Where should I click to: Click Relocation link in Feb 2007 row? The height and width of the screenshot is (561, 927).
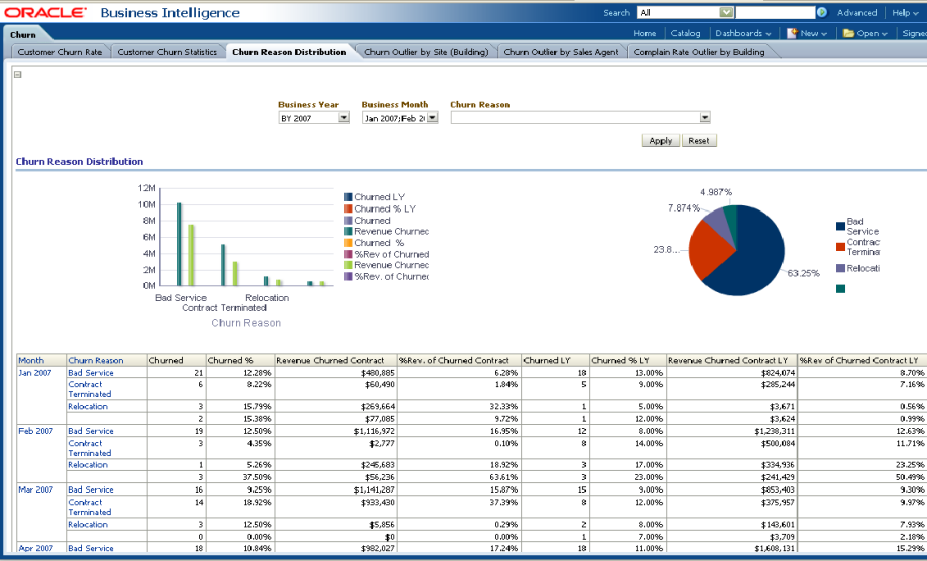[x=88, y=465]
